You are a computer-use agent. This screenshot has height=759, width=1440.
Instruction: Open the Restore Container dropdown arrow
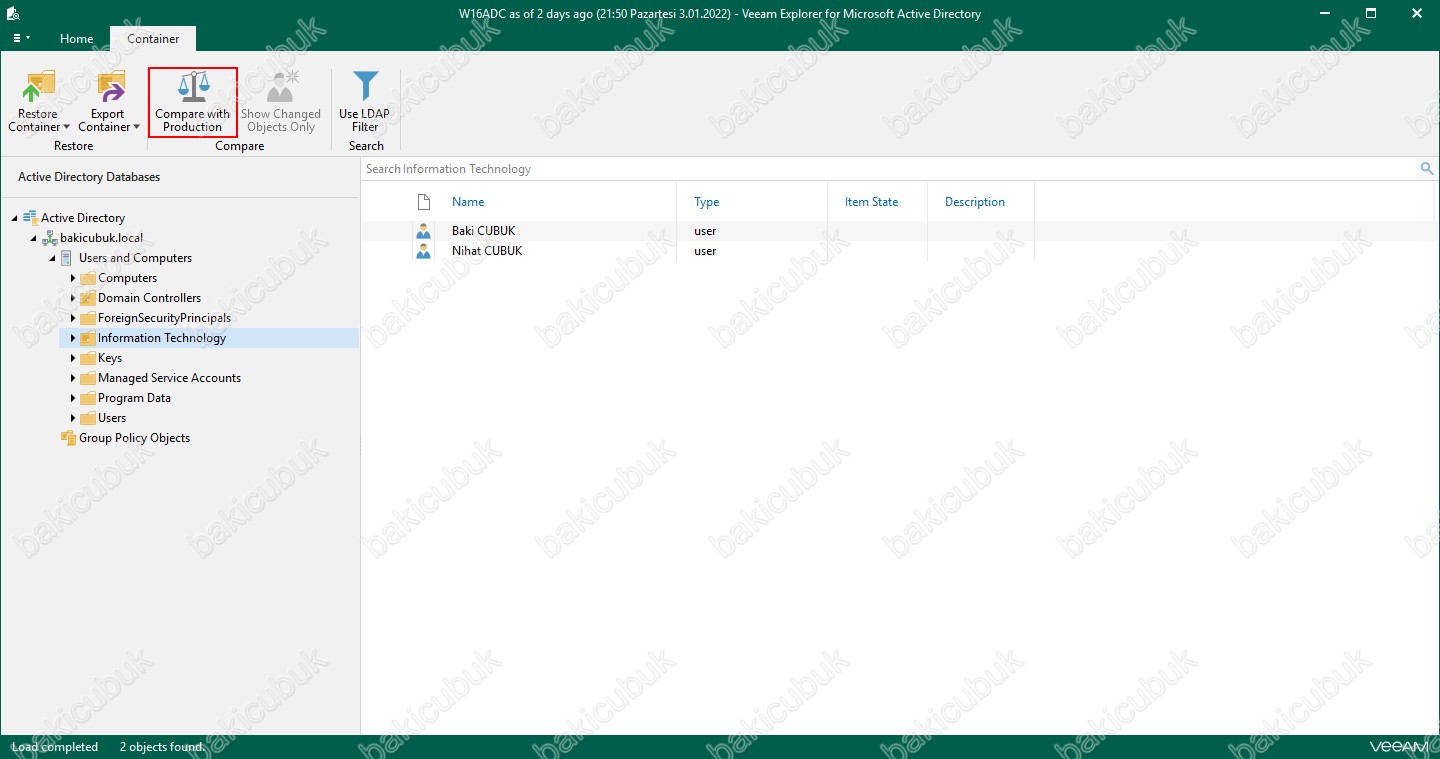[66, 127]
